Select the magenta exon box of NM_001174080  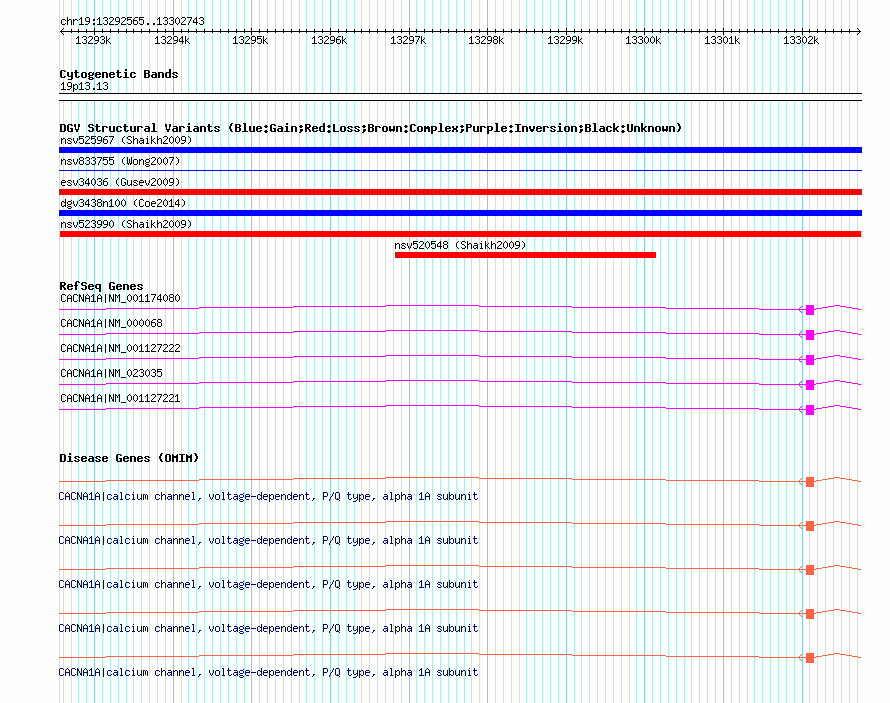(x=810, y=310)
